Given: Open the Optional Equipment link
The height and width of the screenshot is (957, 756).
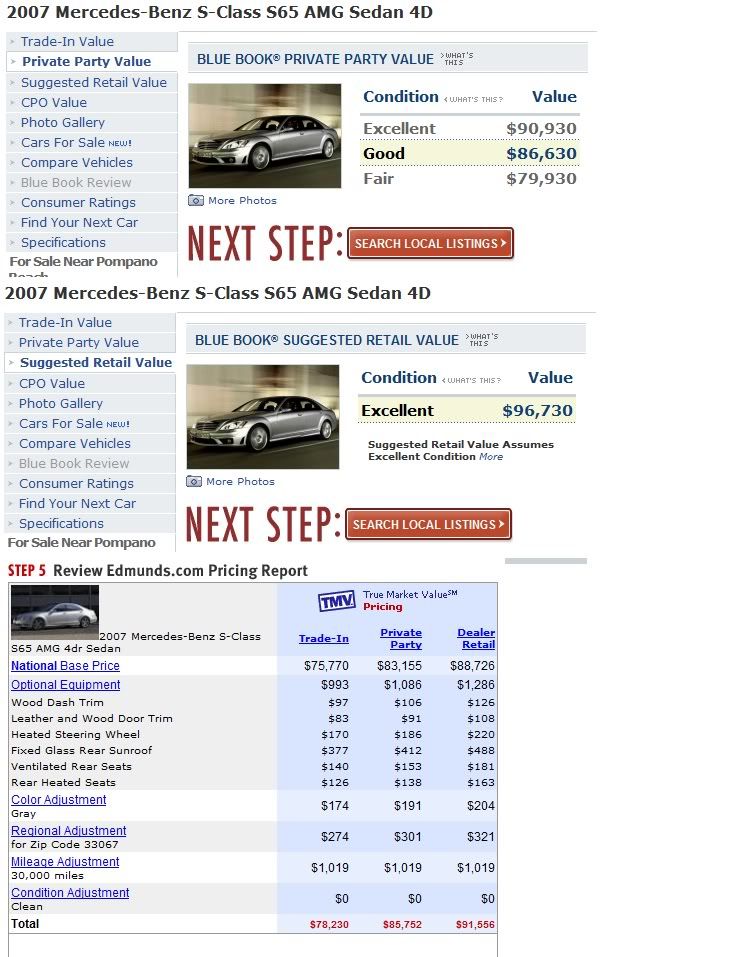Looking at the screenshot, I should point(65,685).
